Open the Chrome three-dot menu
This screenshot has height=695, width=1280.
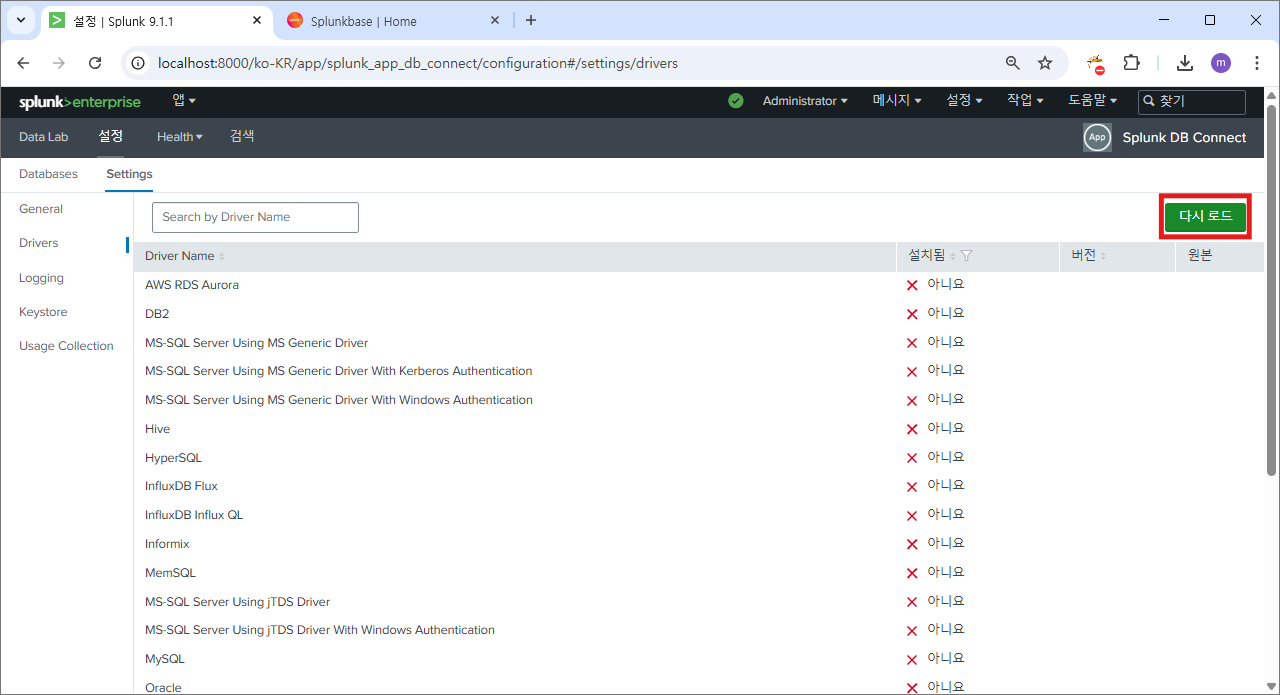pyautogui.click(x=1257, y=63)
